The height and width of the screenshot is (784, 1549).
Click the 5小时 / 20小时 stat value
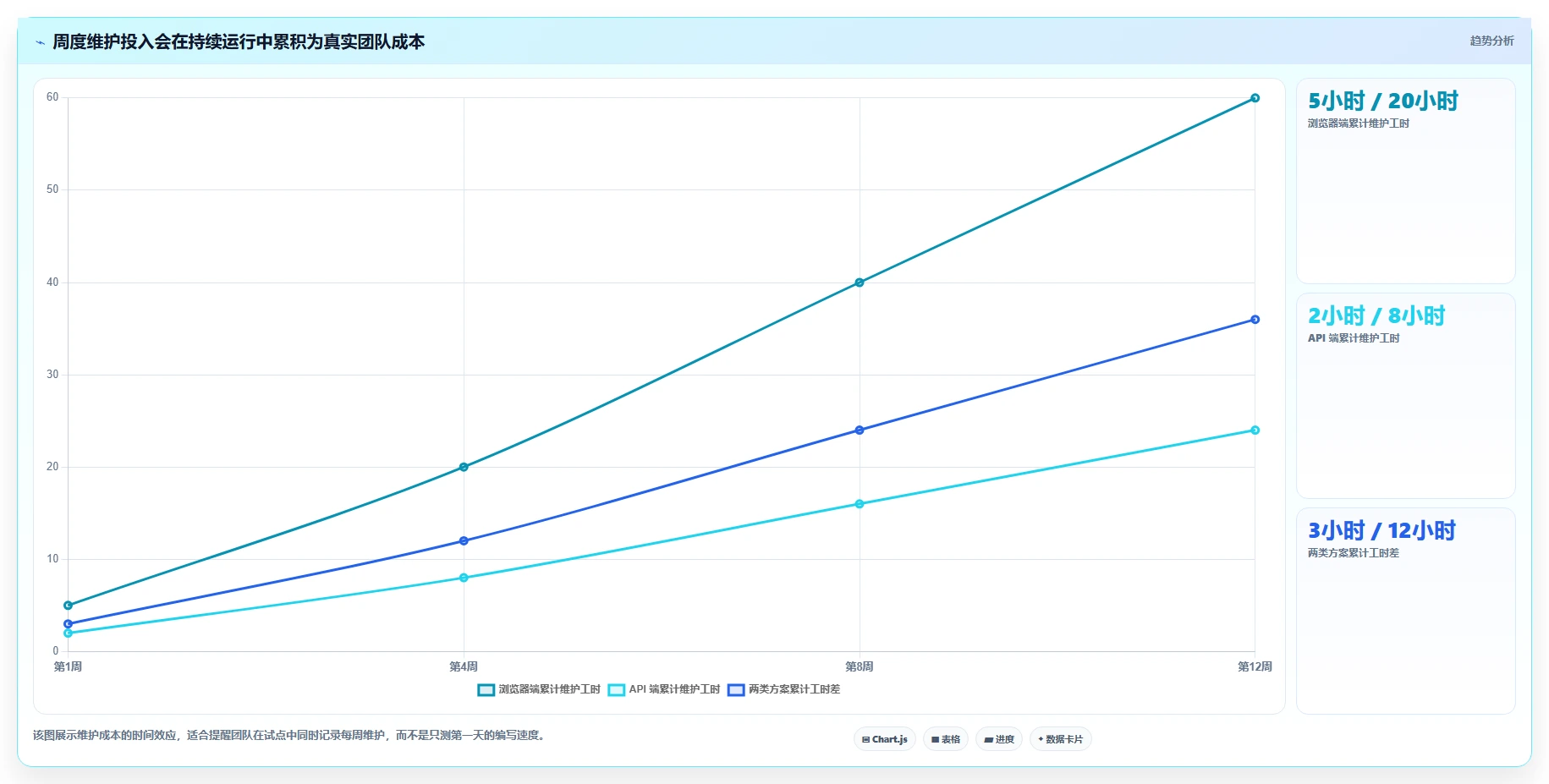1383,101
